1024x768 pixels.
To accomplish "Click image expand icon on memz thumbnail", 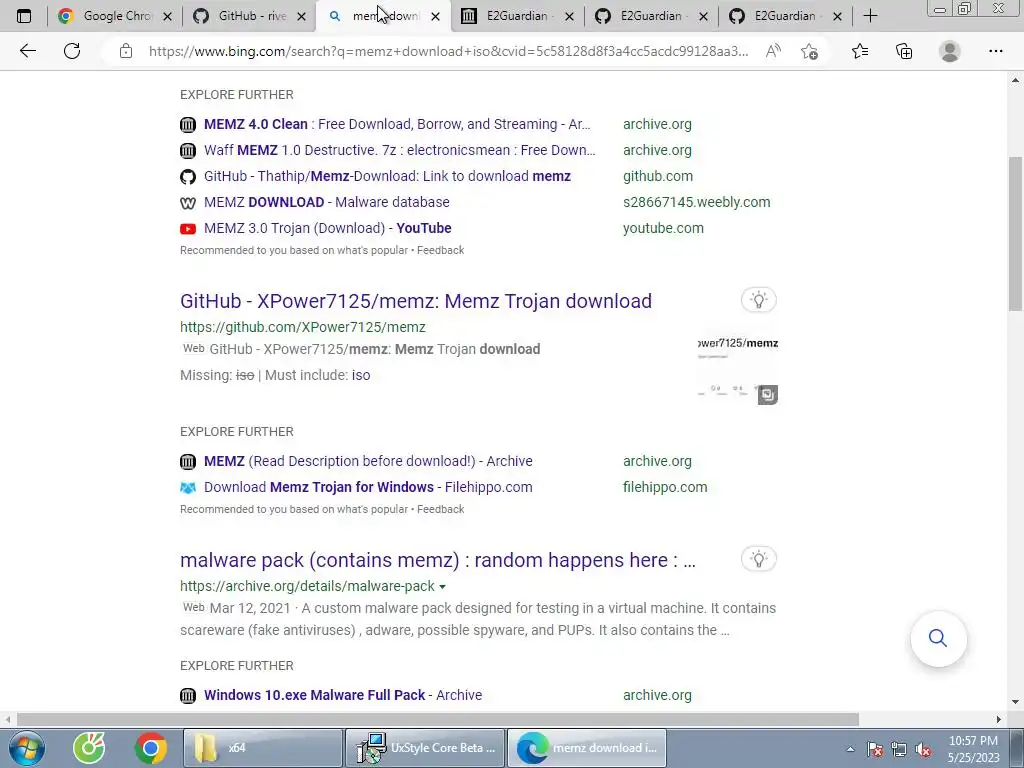I will (x=767, y=394).
